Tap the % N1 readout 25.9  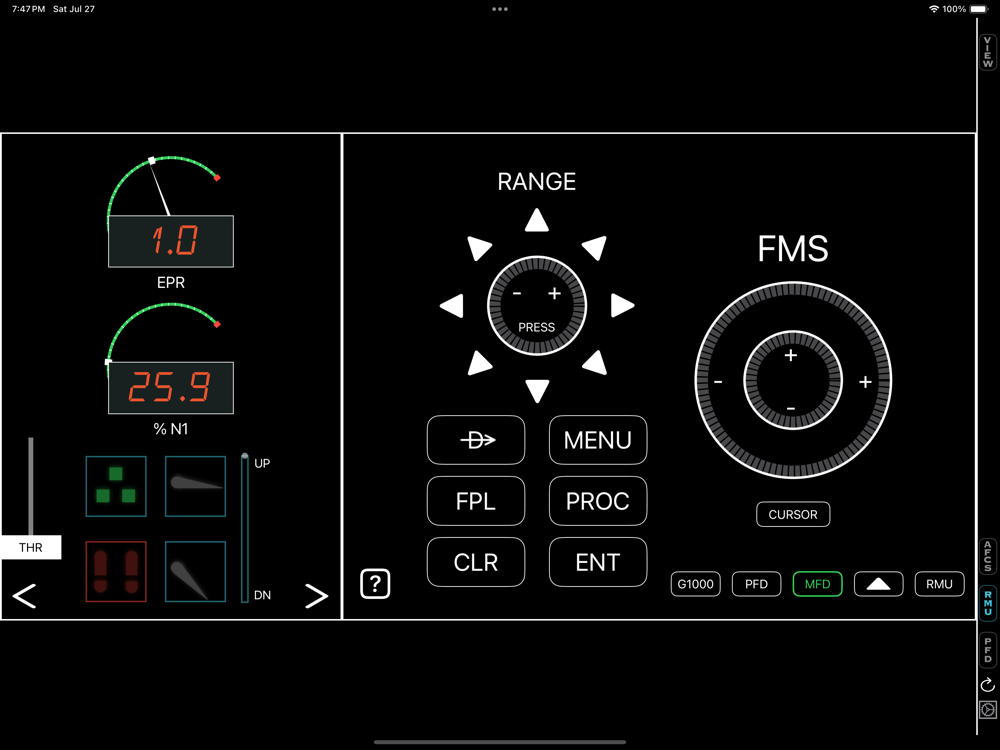[x=171, y=388]
